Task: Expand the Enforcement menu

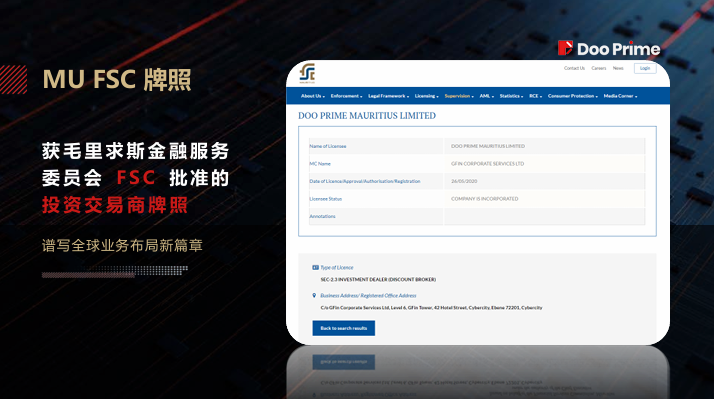Action: click(x=346, y=96)
